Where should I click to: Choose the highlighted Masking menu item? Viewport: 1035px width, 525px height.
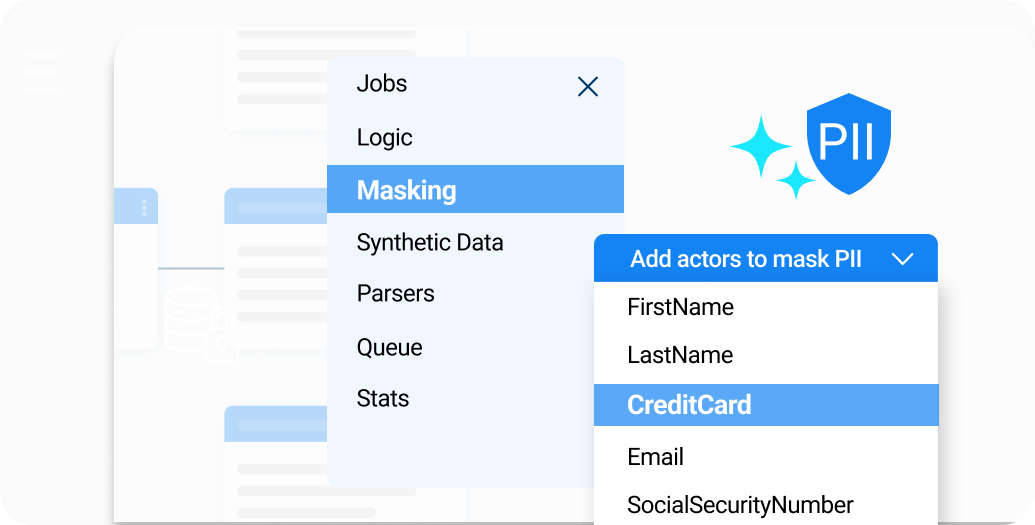[x=407, y=190]
